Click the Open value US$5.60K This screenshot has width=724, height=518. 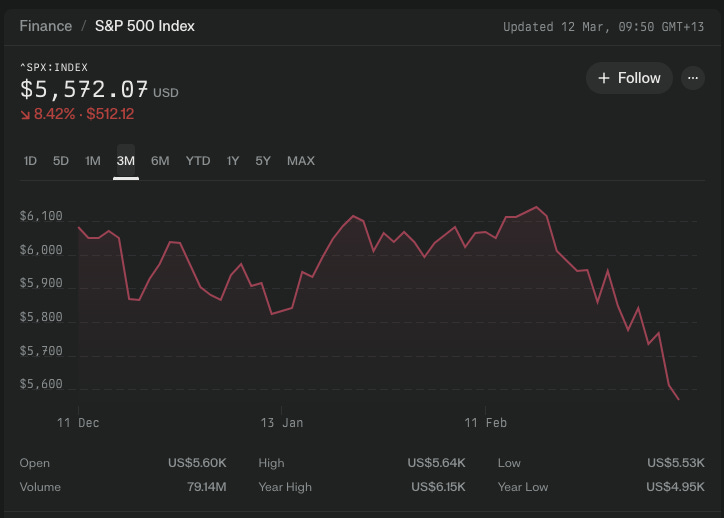197,463
